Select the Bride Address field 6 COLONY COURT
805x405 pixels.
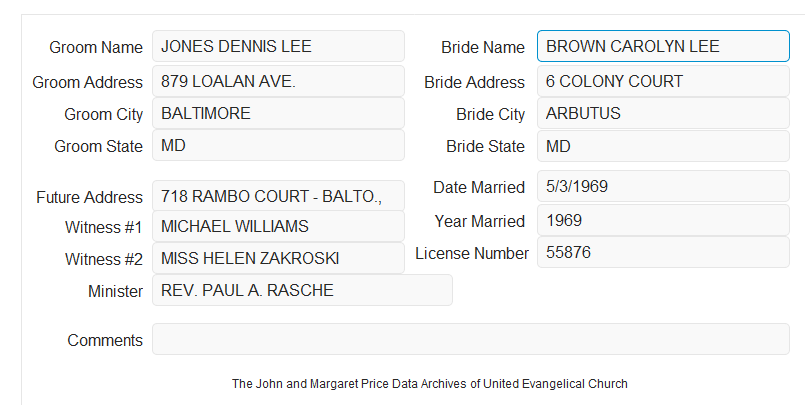click(663, 81)
